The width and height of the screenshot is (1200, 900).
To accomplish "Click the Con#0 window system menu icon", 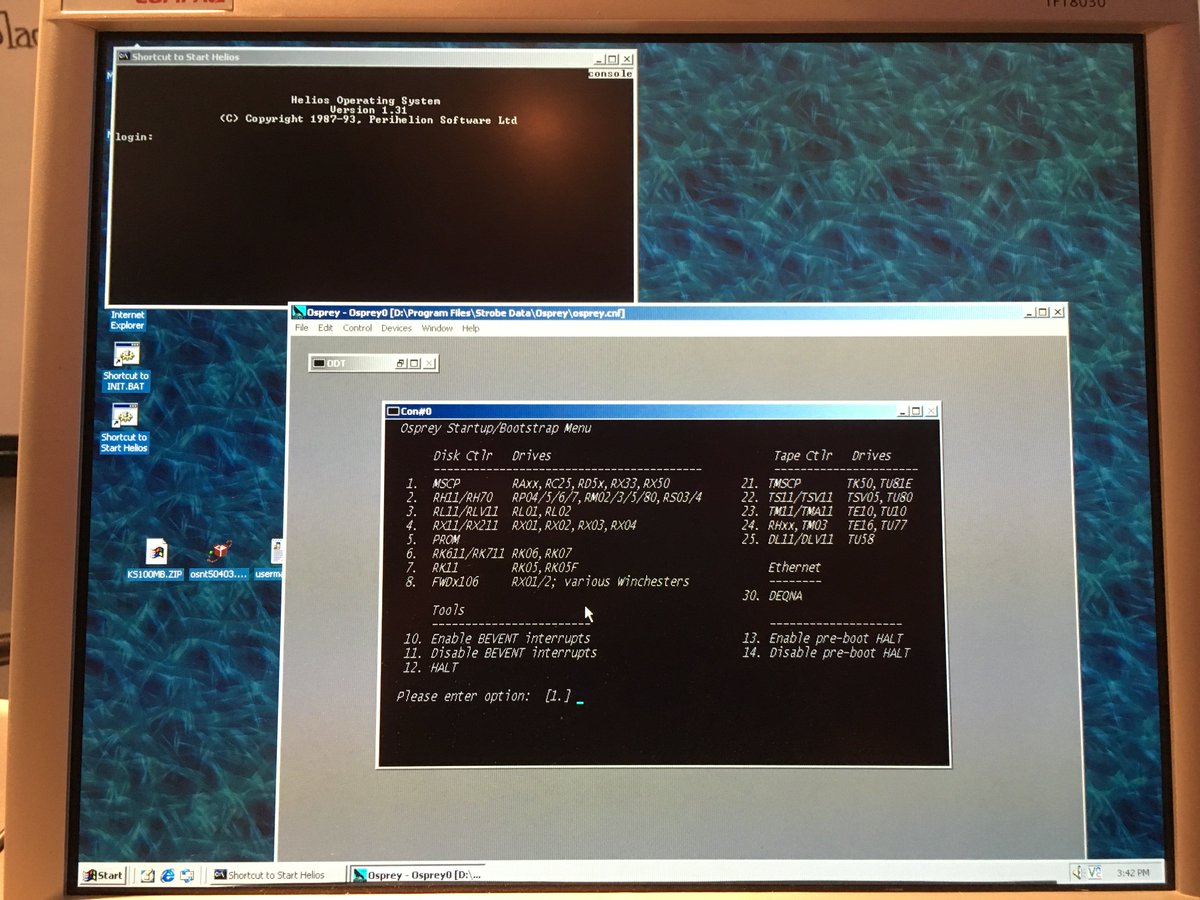I will [x=391, y=411].
